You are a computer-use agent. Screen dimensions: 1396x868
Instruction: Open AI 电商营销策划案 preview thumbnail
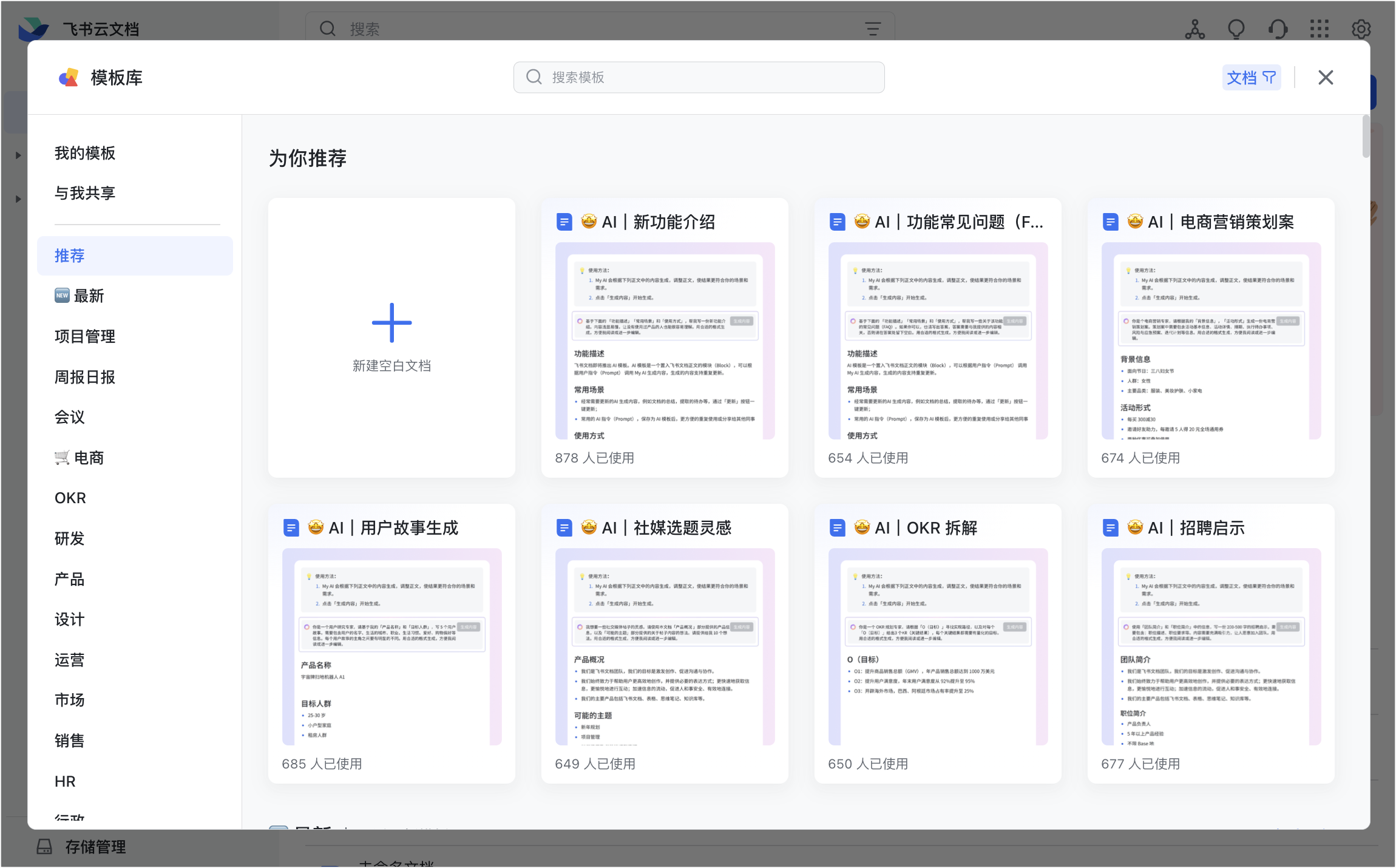(x=1211, y=341)
